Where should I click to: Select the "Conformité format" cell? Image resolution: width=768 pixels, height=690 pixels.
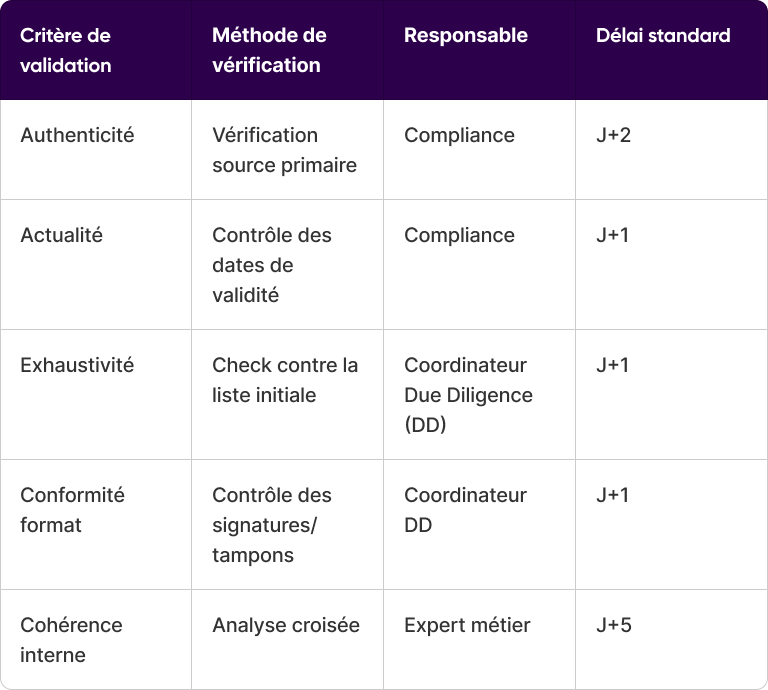[x=71, y=510]
